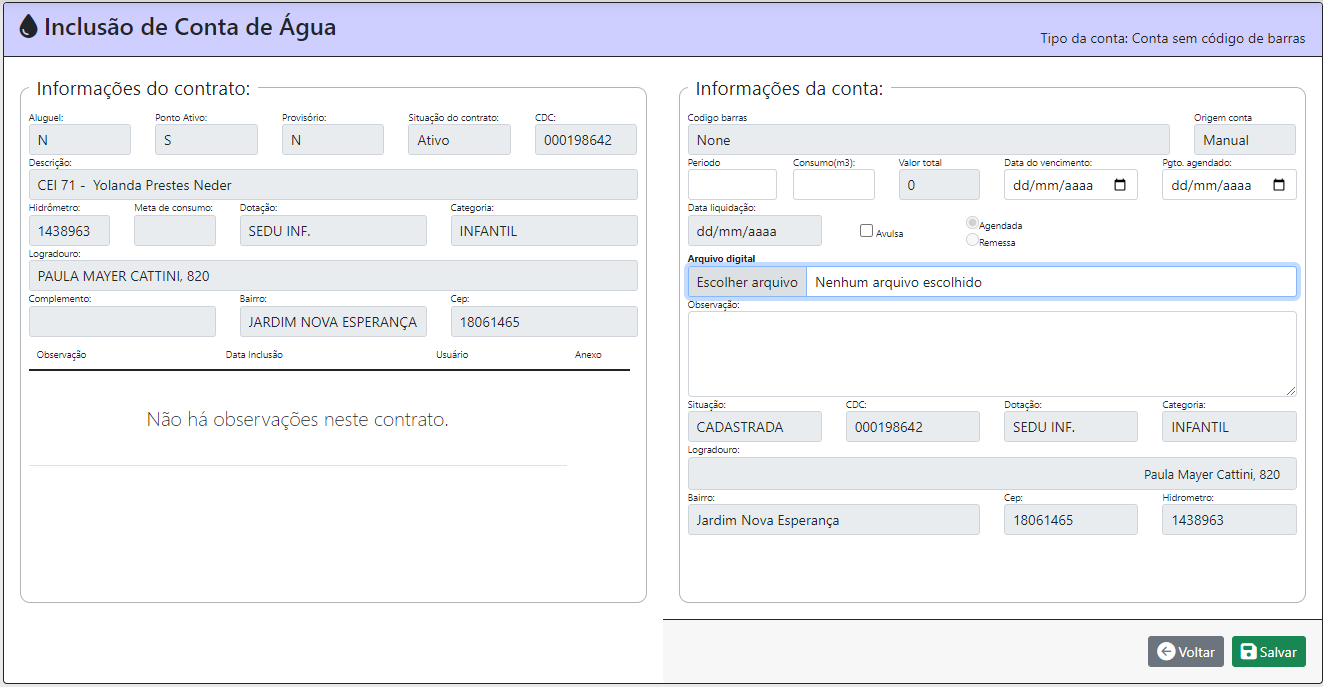Viewport: 1323px width, 687px height.
Task: Click the Data liquidação date field
Action: 755,231
